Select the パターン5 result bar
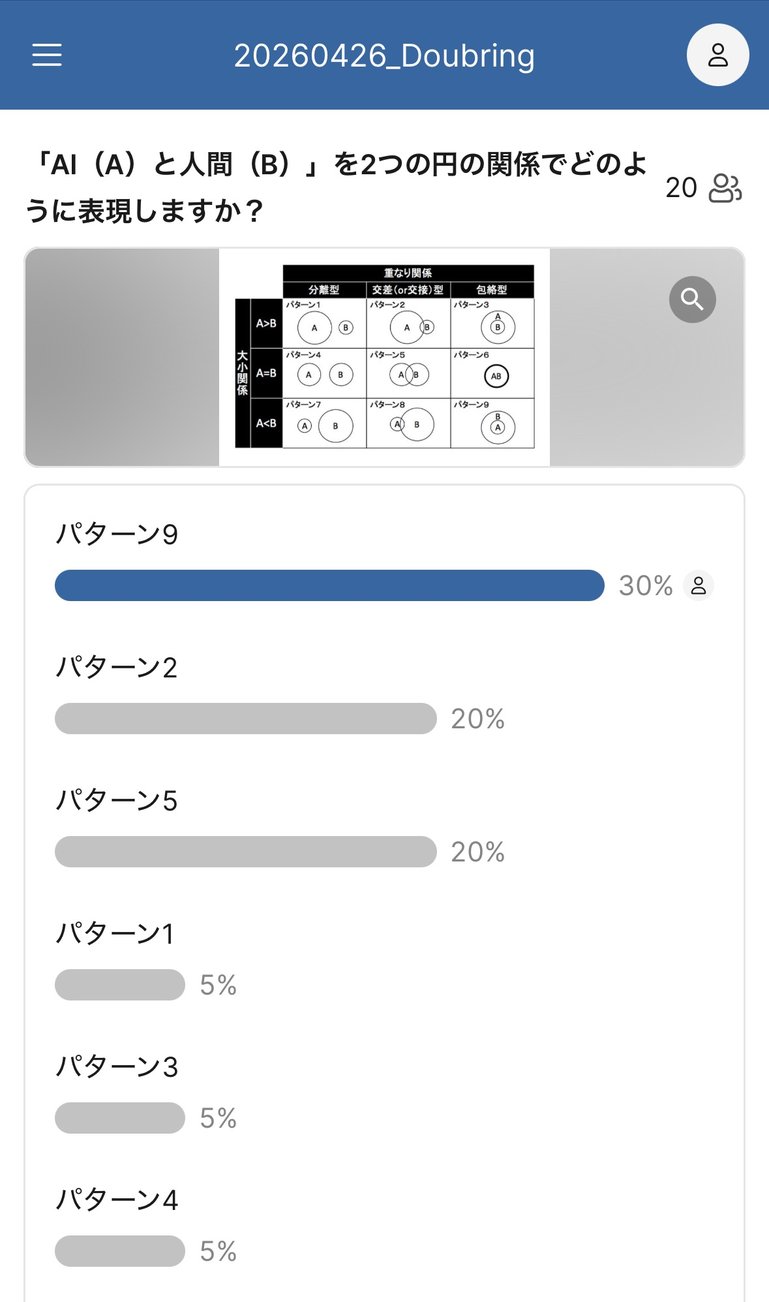This screenshot has height=1302, width=769. 245,851
